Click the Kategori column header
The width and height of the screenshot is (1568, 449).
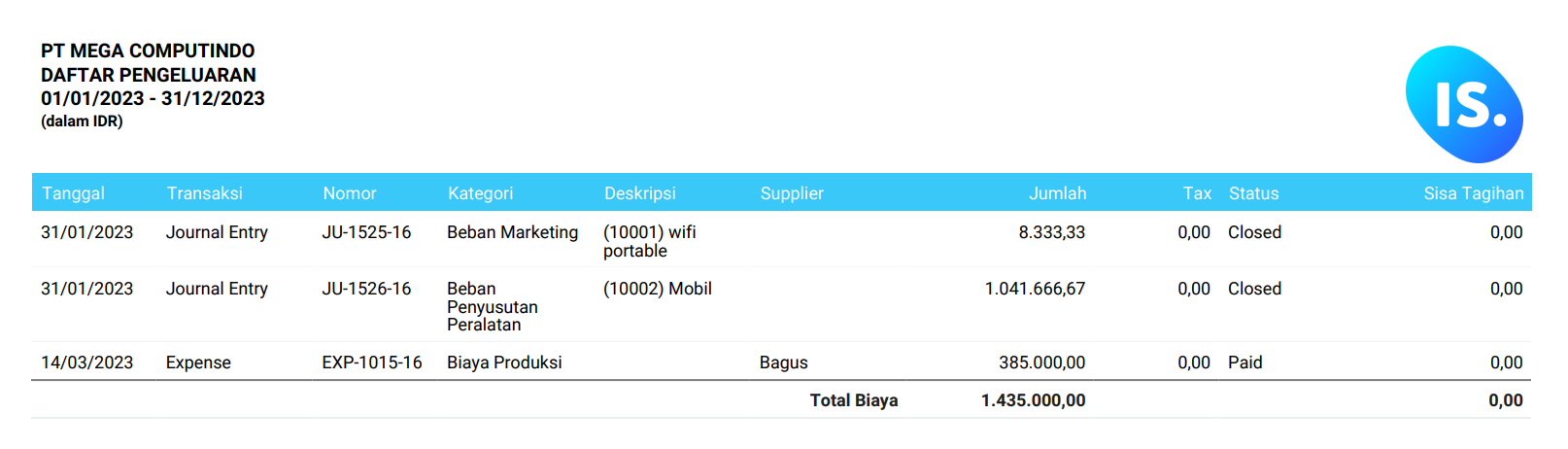pos(480,193)
